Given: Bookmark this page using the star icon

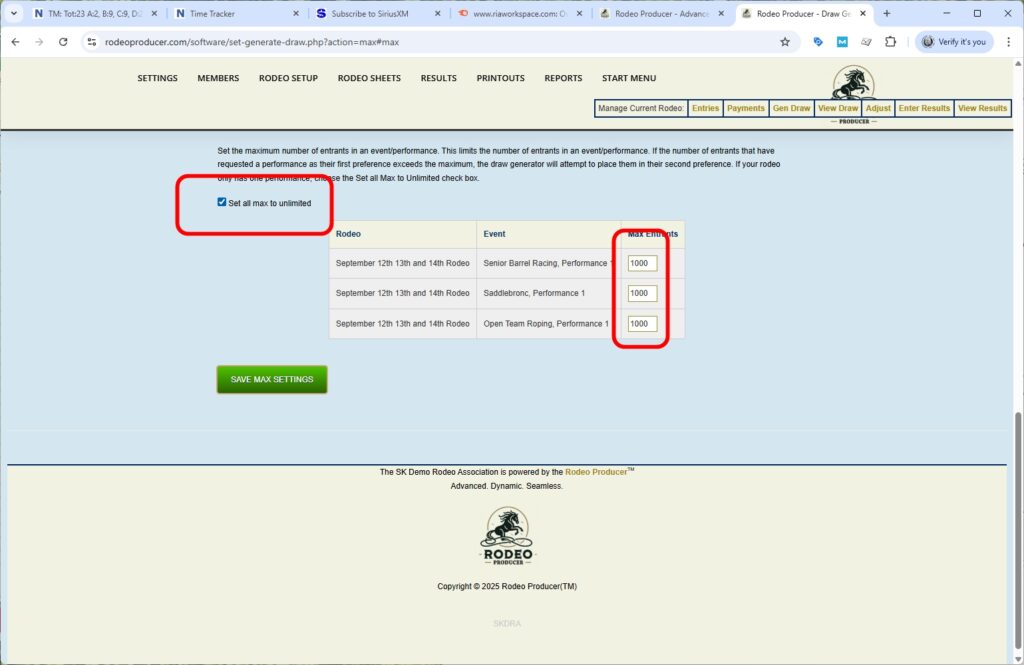Looking at the screenshot, I should tap(785, 42).
